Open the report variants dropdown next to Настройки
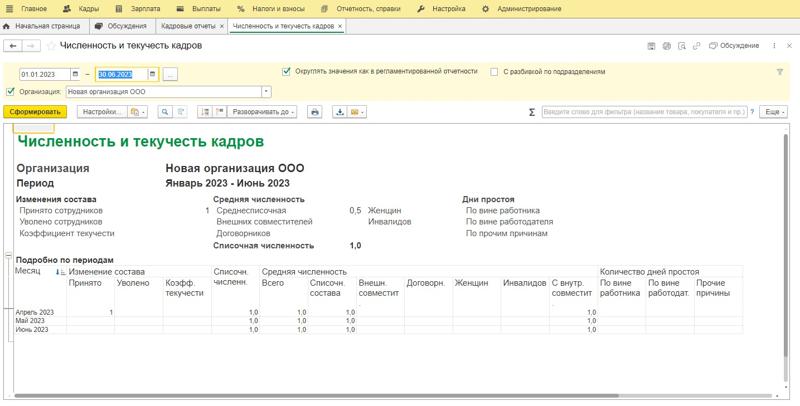Viewport: 800px width, 406px height. click(x=137, y=112)
